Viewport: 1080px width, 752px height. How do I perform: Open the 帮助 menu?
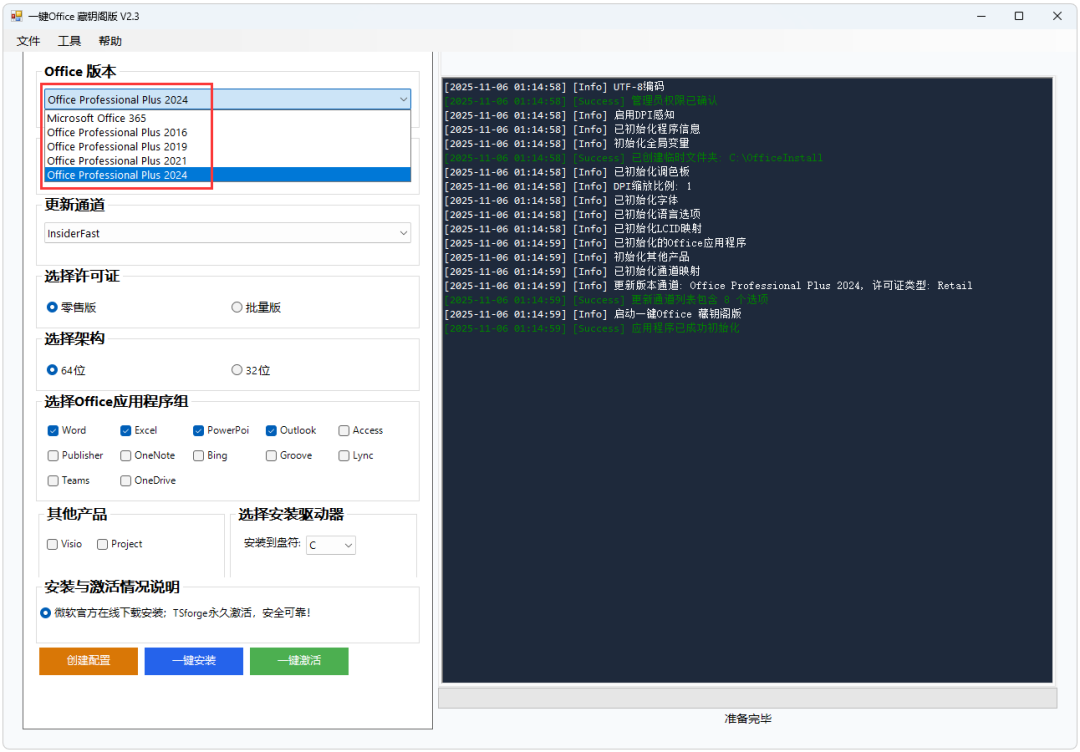point(110,41)
